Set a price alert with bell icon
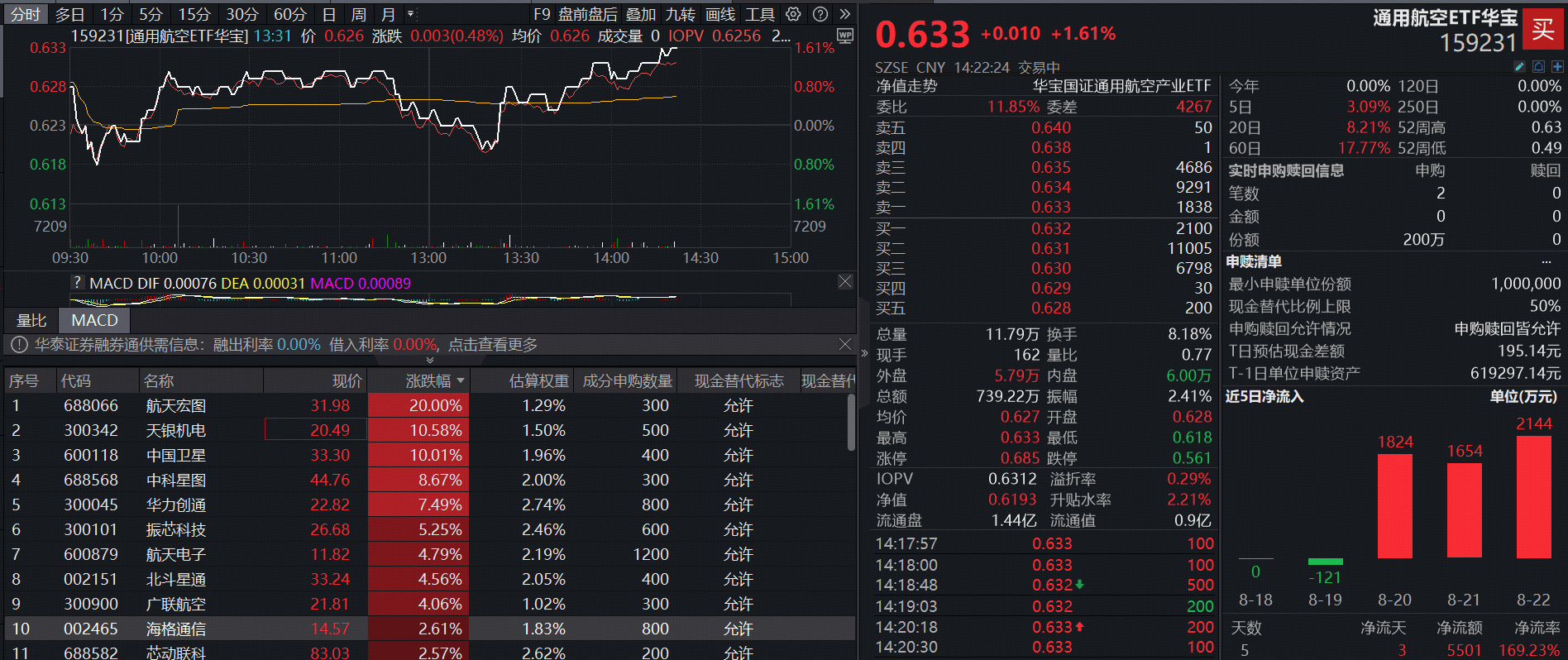1568x660 pixels. click(x=1538, y=66)
